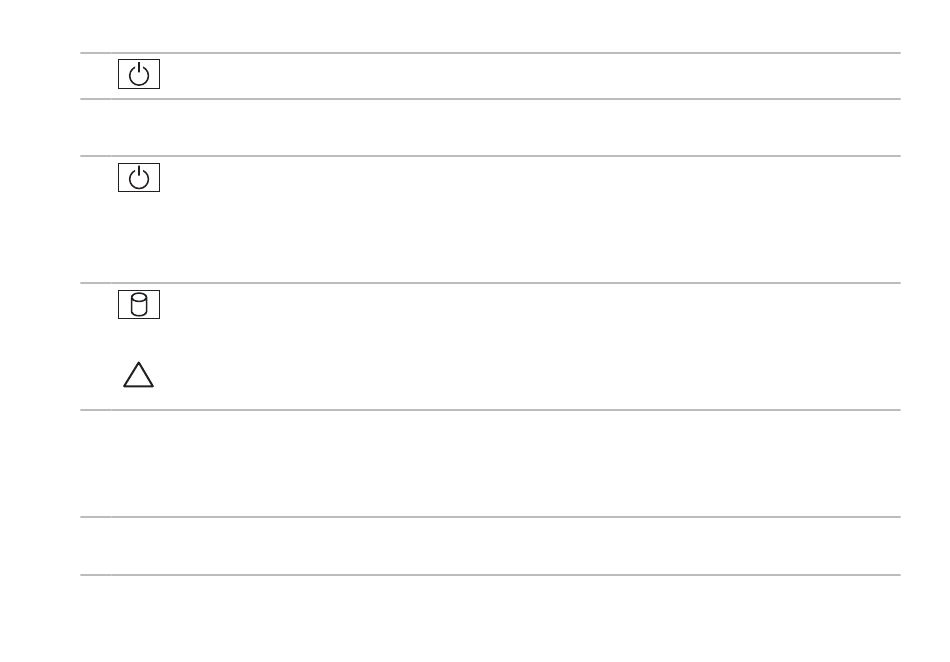Click the caution triangle icon
The image size is (950, 662).
(139, 375)
